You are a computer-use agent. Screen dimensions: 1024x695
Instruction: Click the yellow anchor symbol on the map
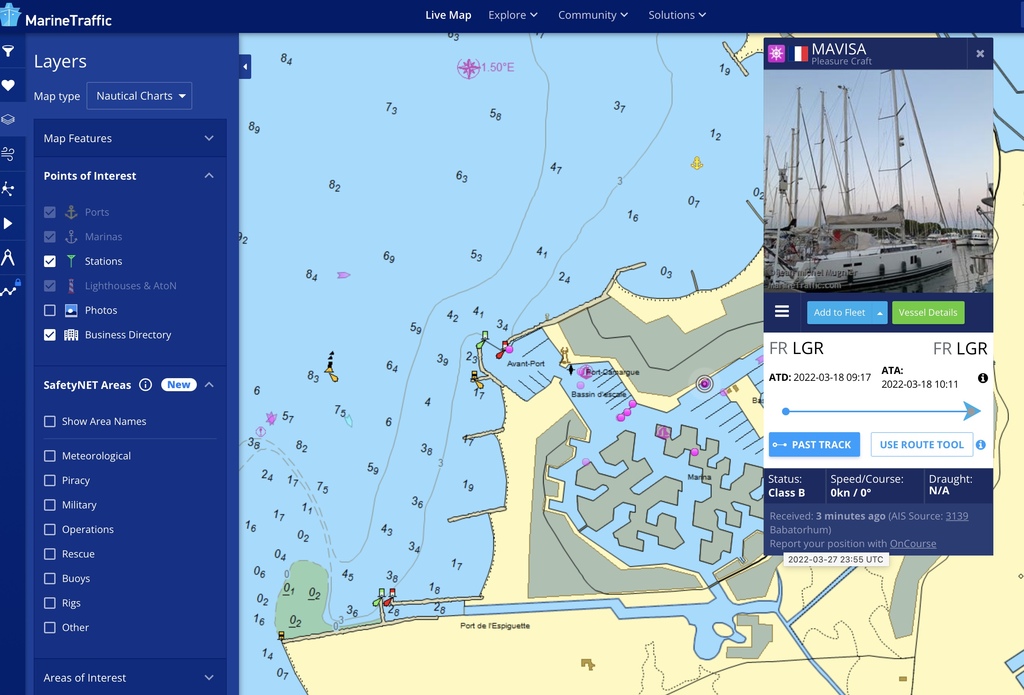697,163
